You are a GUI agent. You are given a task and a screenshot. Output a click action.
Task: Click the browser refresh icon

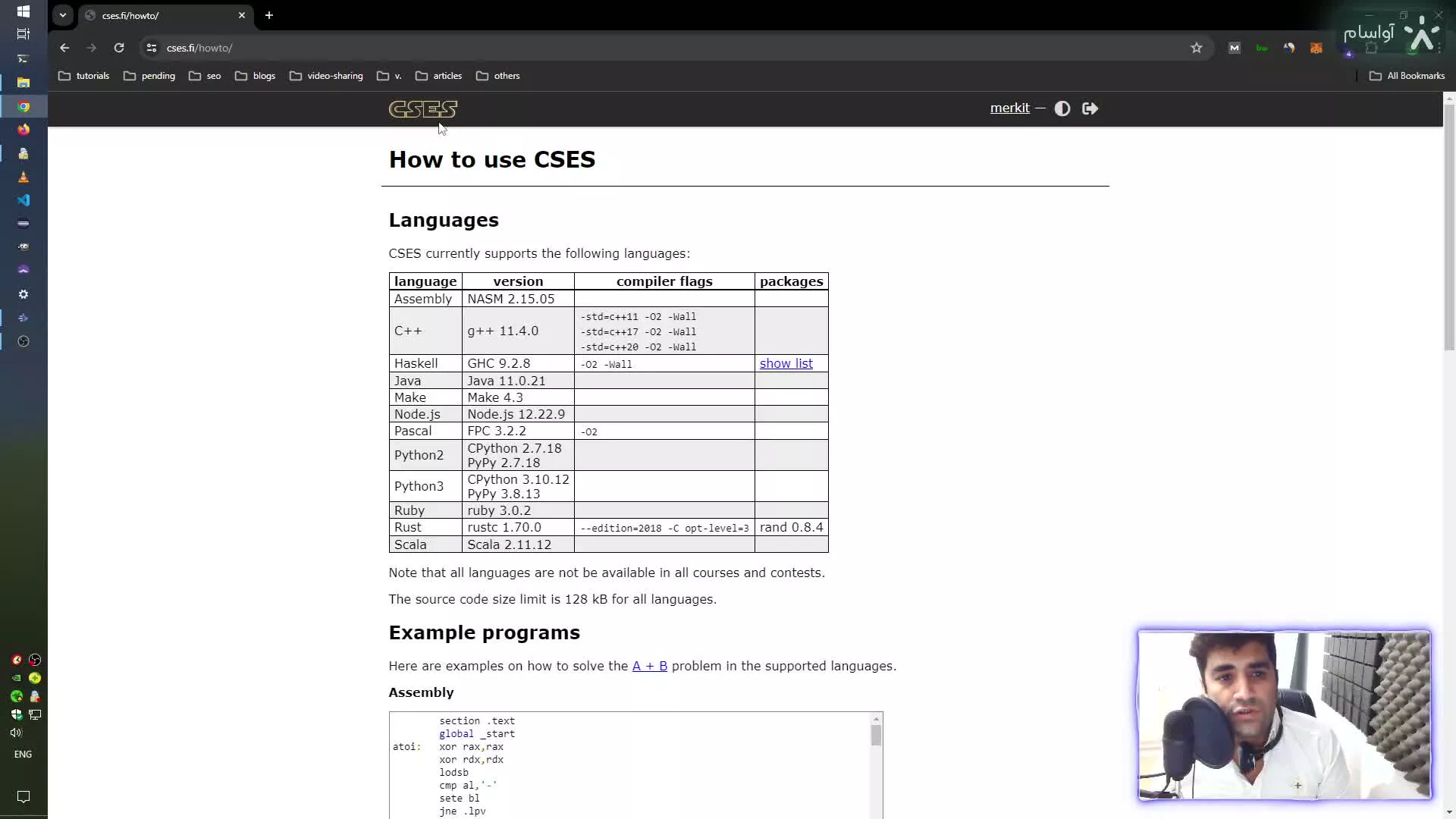(x=118, y=47)
